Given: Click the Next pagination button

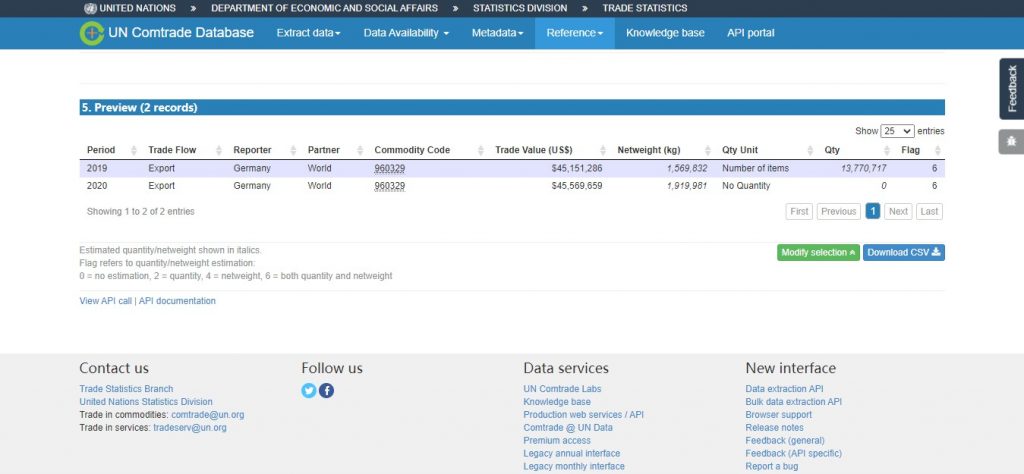Looking at the screenshot, I should 899,212.
